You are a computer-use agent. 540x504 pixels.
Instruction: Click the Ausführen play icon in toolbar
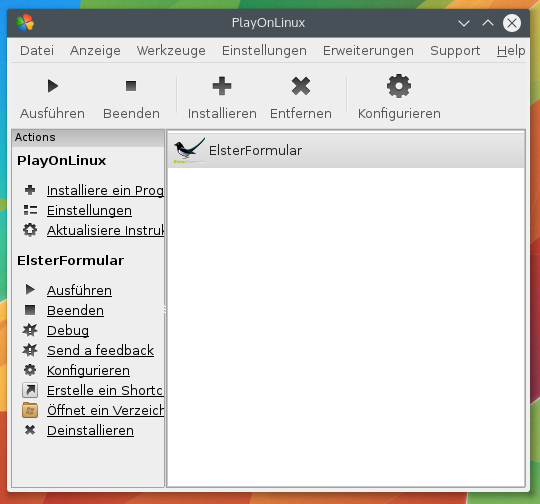53,86
